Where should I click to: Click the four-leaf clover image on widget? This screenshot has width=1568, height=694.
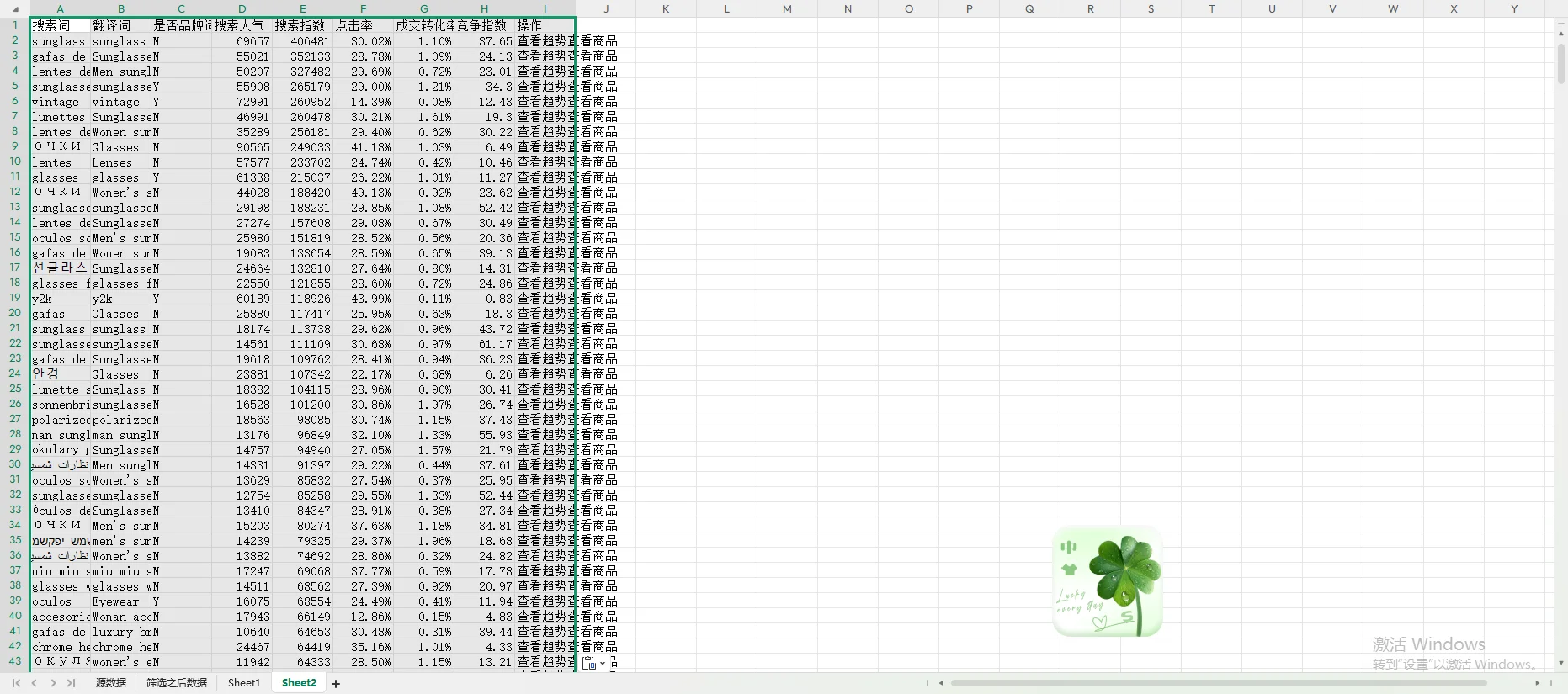[1124, 572]
